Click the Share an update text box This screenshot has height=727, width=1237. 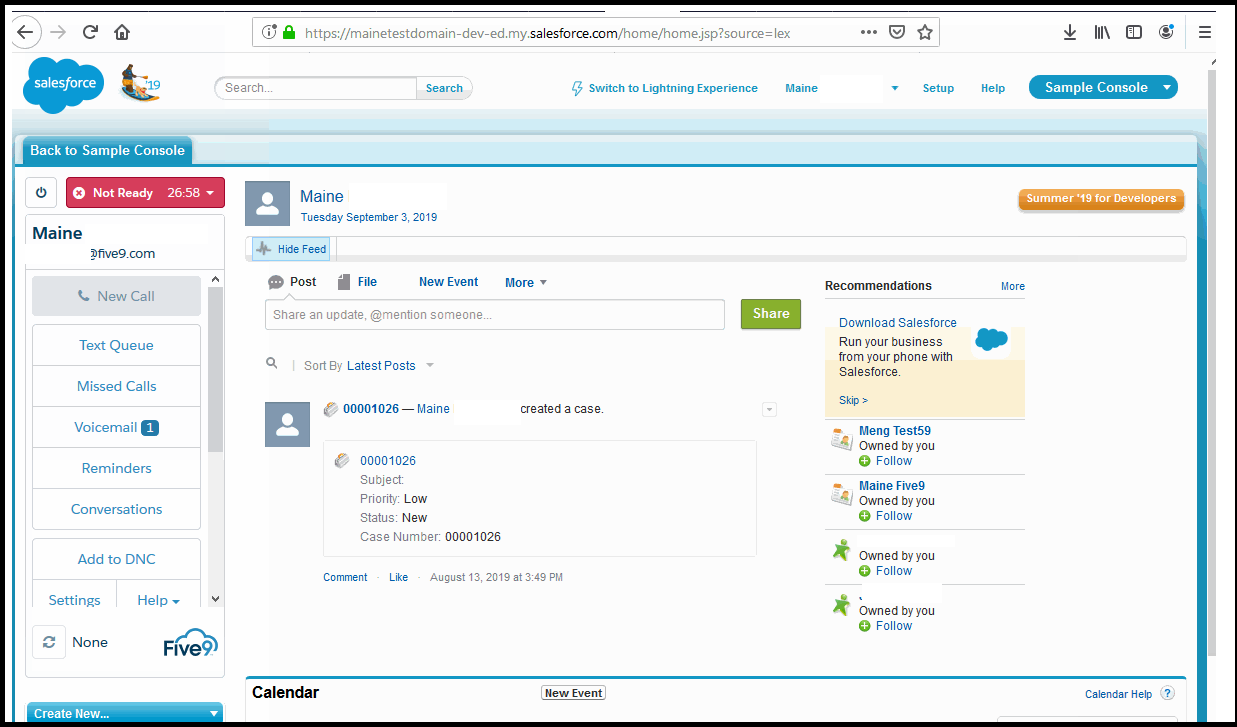[x=495, y=314]
